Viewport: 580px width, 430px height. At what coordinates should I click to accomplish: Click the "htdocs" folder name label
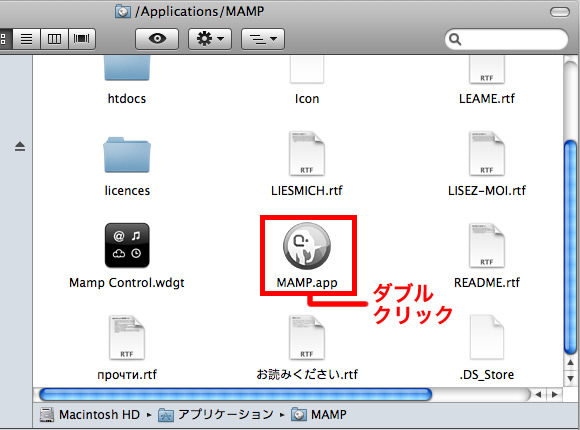point(127,98)
